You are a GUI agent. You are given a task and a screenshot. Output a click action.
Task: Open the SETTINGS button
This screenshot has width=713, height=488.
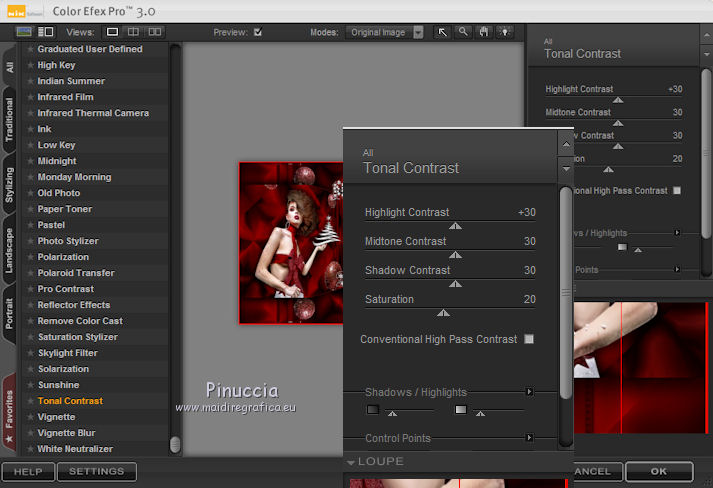point(96,472)
